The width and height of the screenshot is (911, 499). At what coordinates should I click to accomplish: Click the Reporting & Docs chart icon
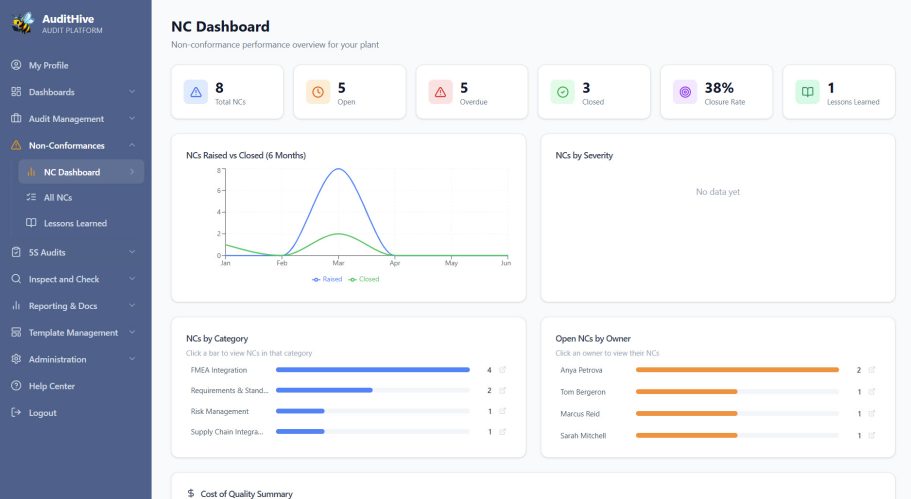click(16, 306)
